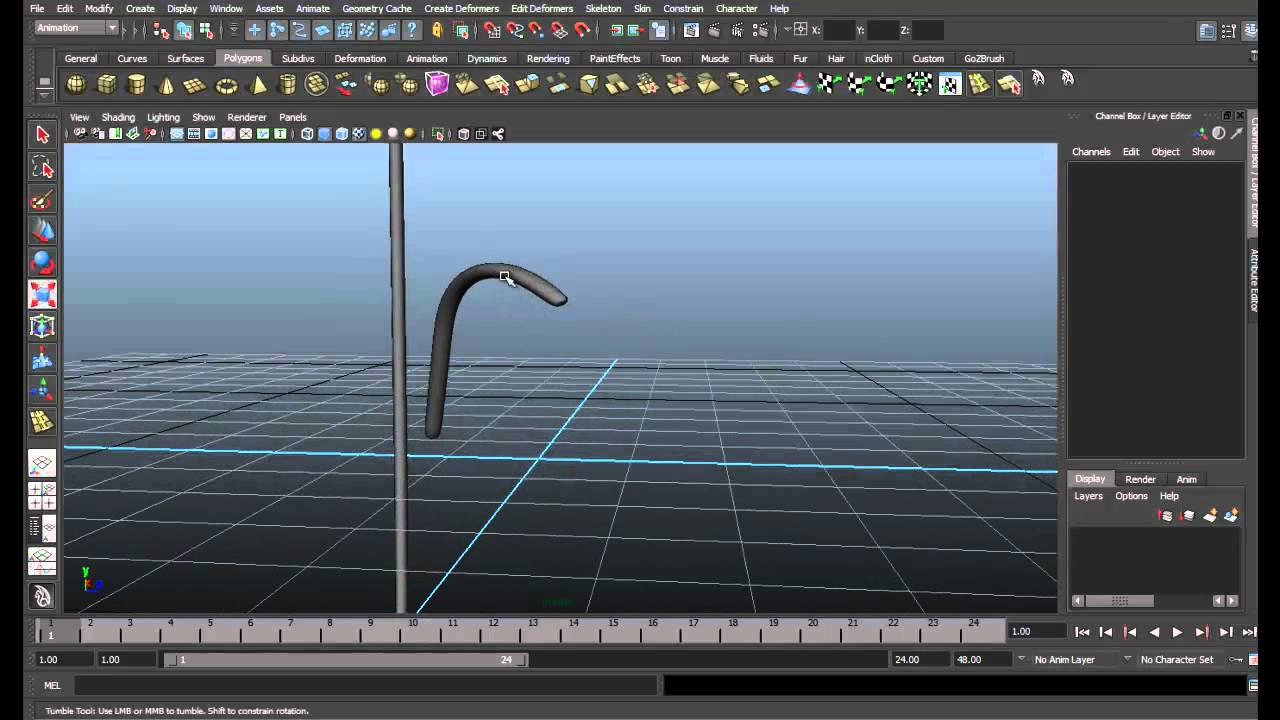The width and height of the screenshot is (1280, 720).
Task: Select the arrow Select tool
Action: coord(42,135)
